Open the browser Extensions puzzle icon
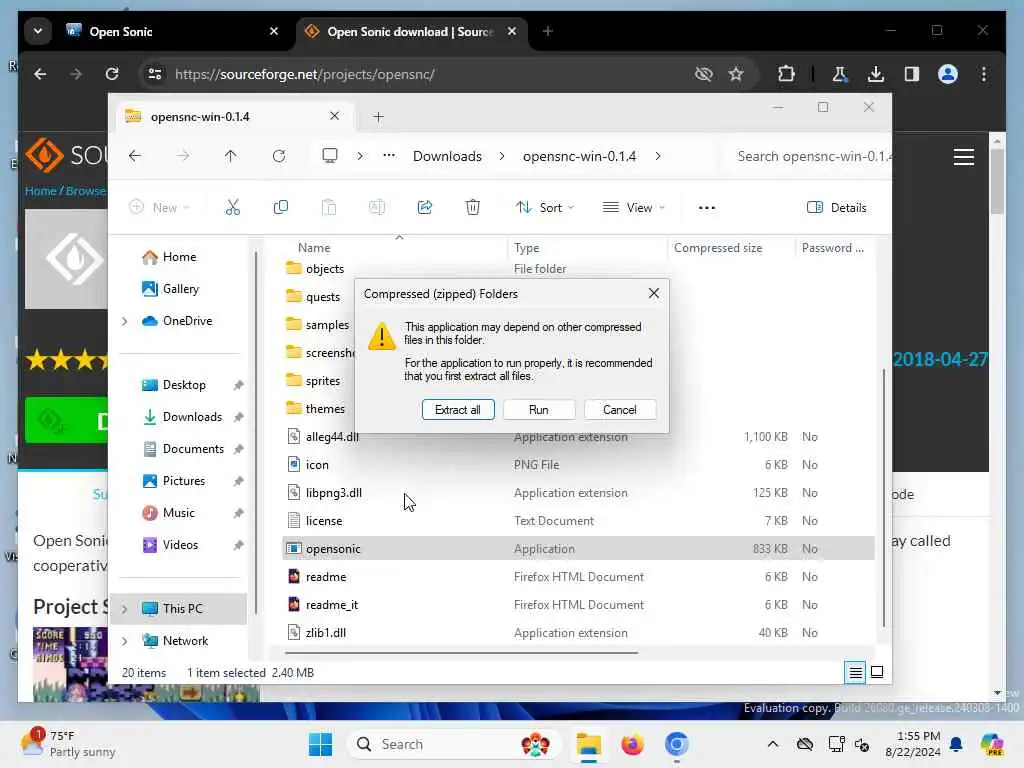The height and width of the screenshot is (768, 1024). [786, 74]
